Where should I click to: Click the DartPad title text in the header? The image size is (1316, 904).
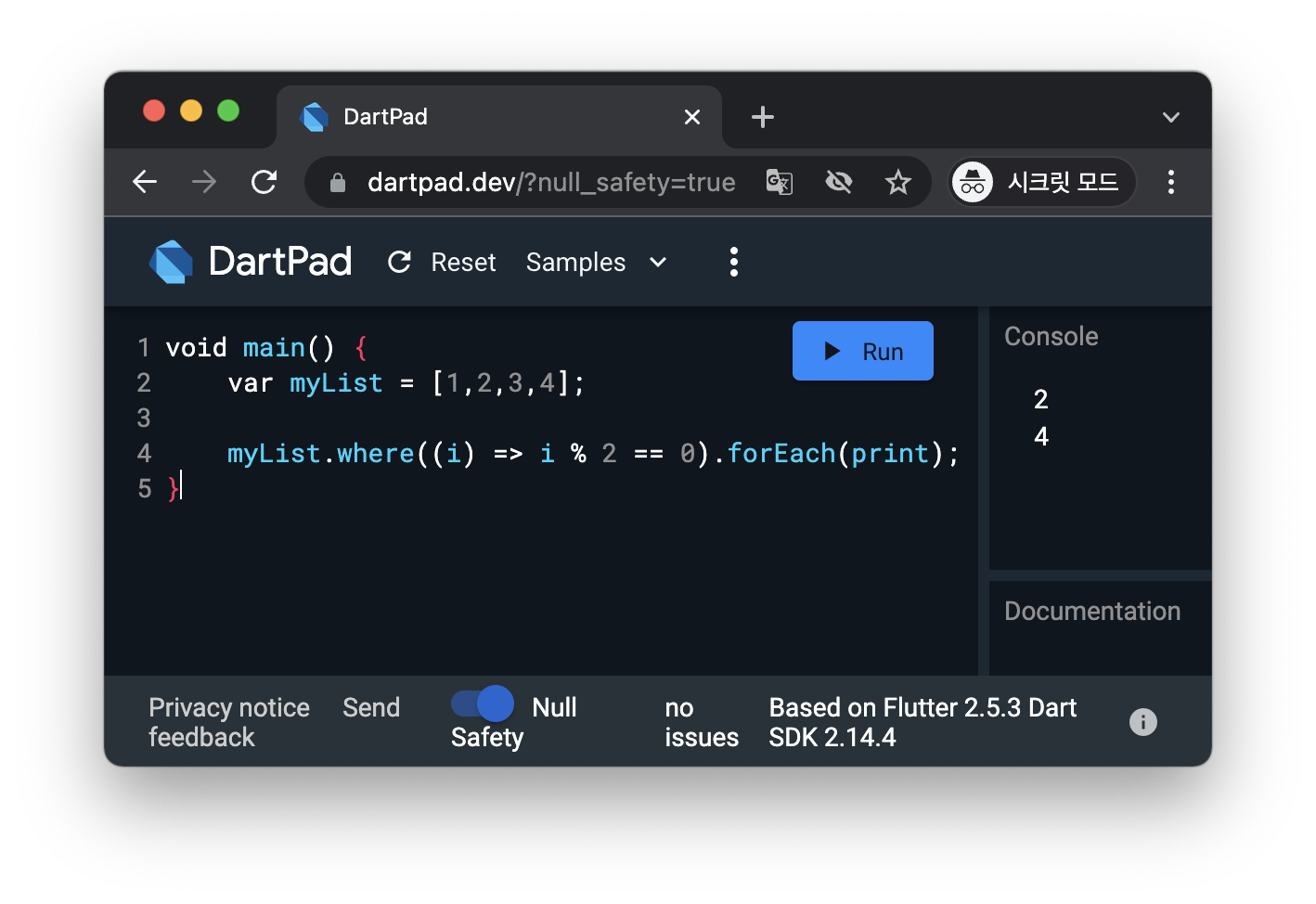click(280, 262)
